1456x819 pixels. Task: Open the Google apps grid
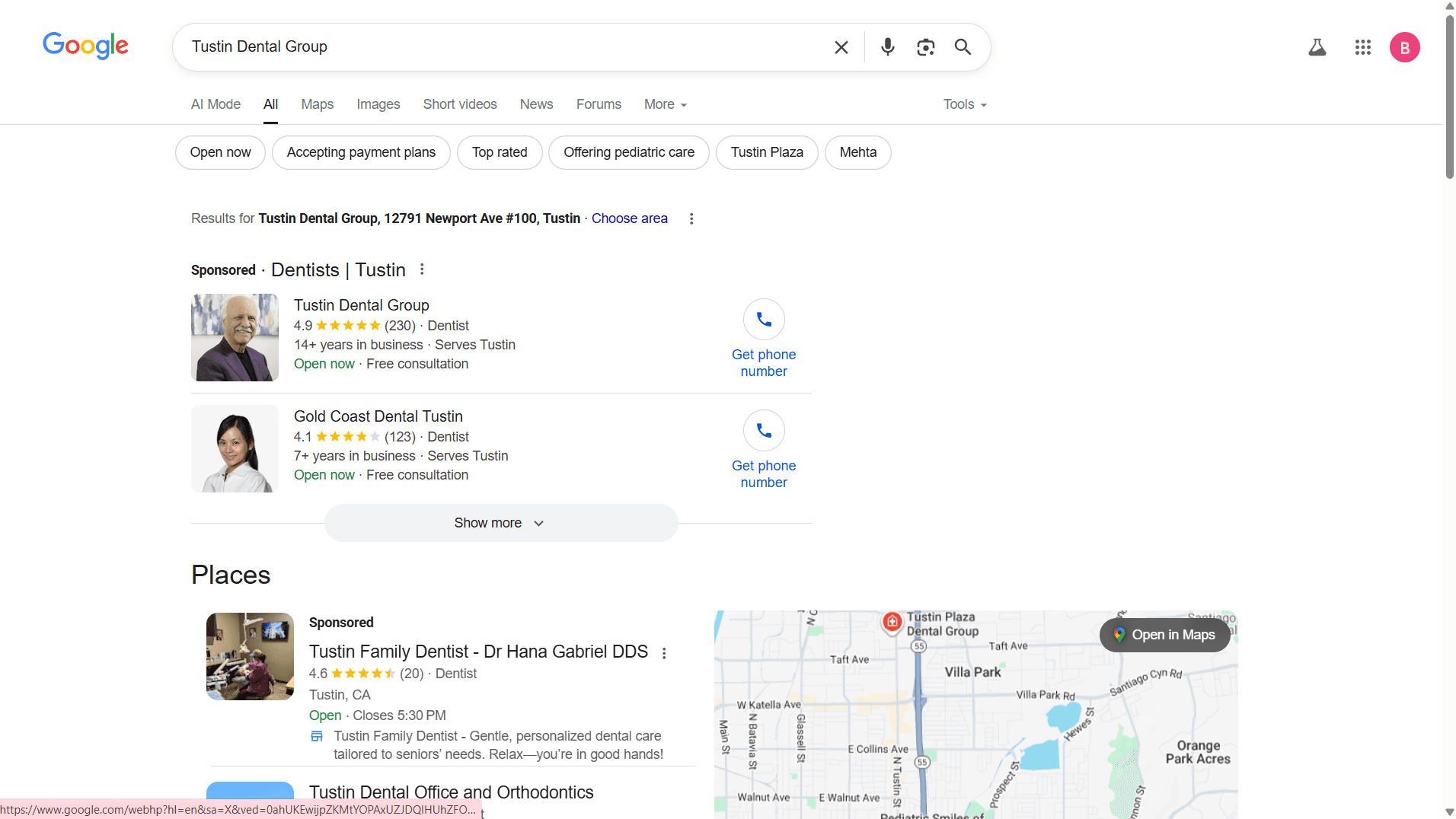click(x=1362, y=47)
